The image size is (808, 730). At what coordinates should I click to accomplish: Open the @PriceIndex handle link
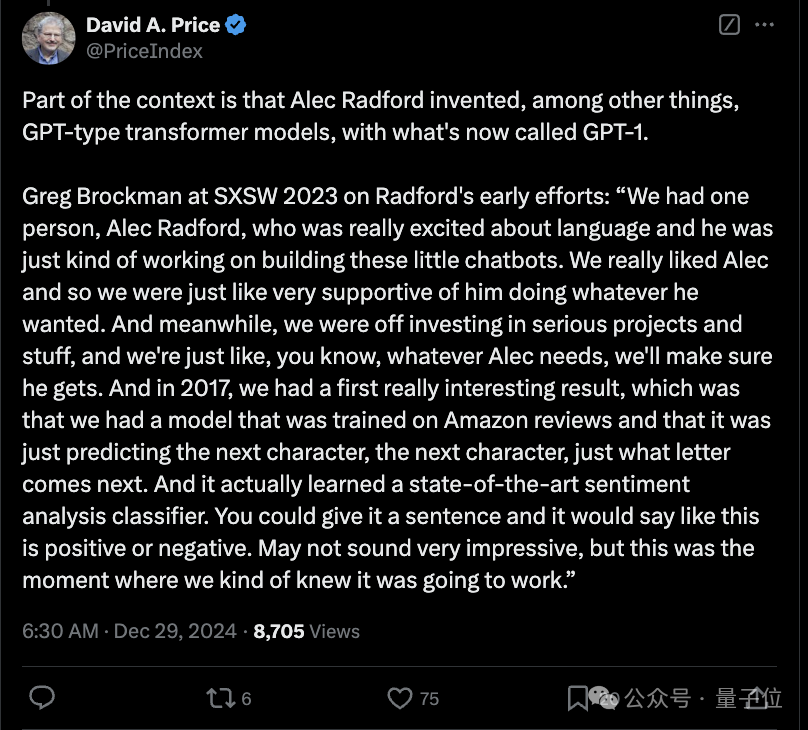[x=144, y=51]
